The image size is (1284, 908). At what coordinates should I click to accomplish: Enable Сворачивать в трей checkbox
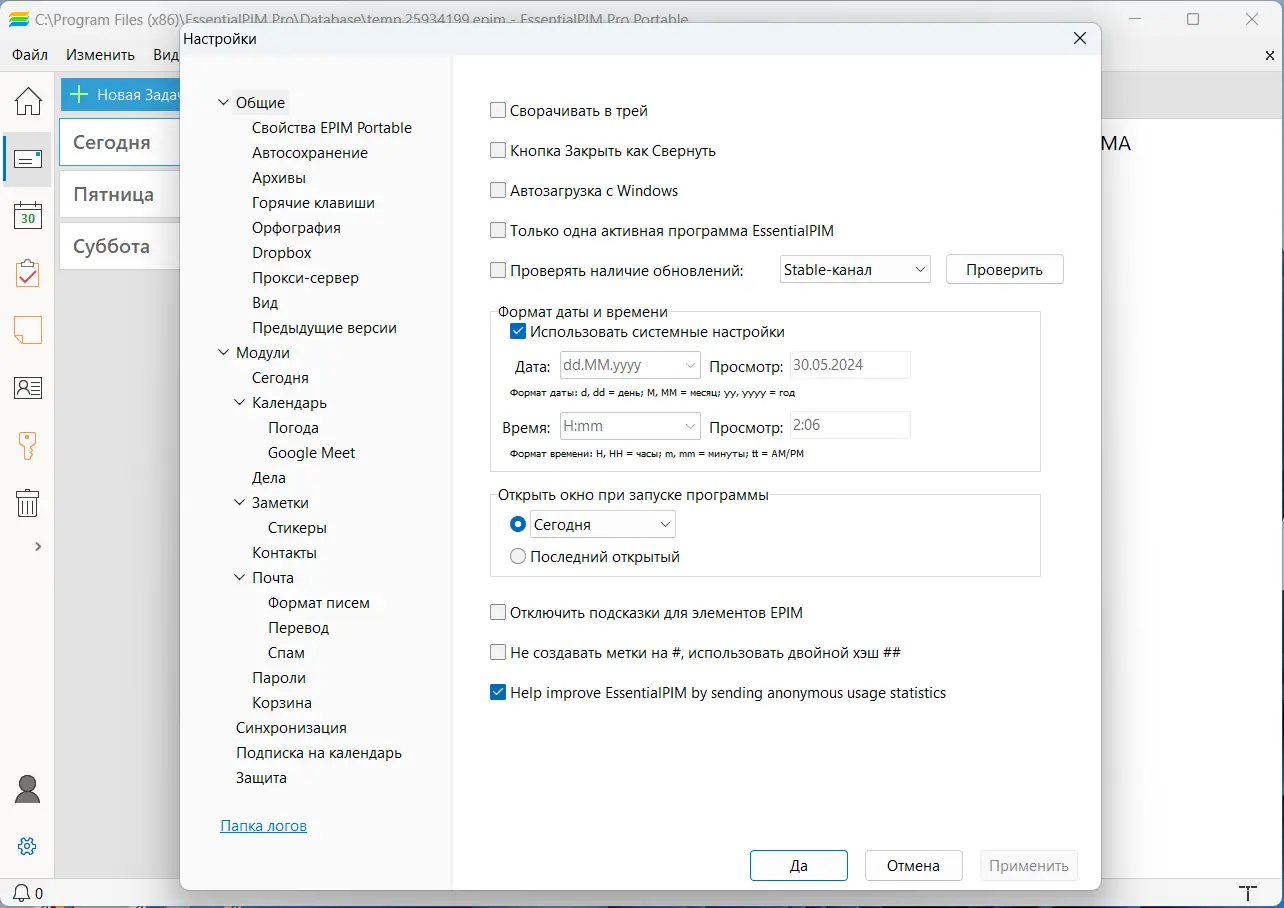tap(498, 111)
